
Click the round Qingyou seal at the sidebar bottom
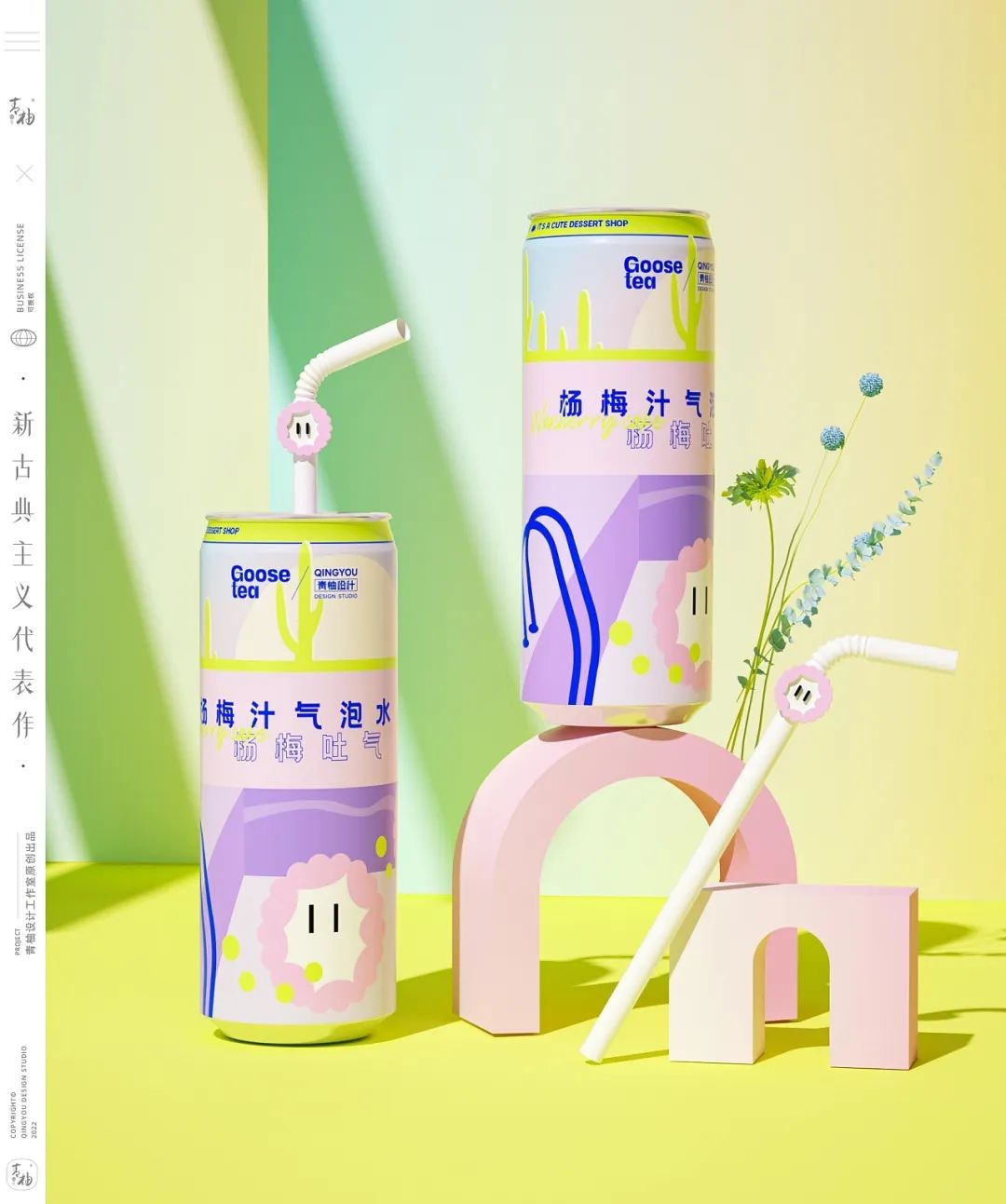[x=22, y=1173]
